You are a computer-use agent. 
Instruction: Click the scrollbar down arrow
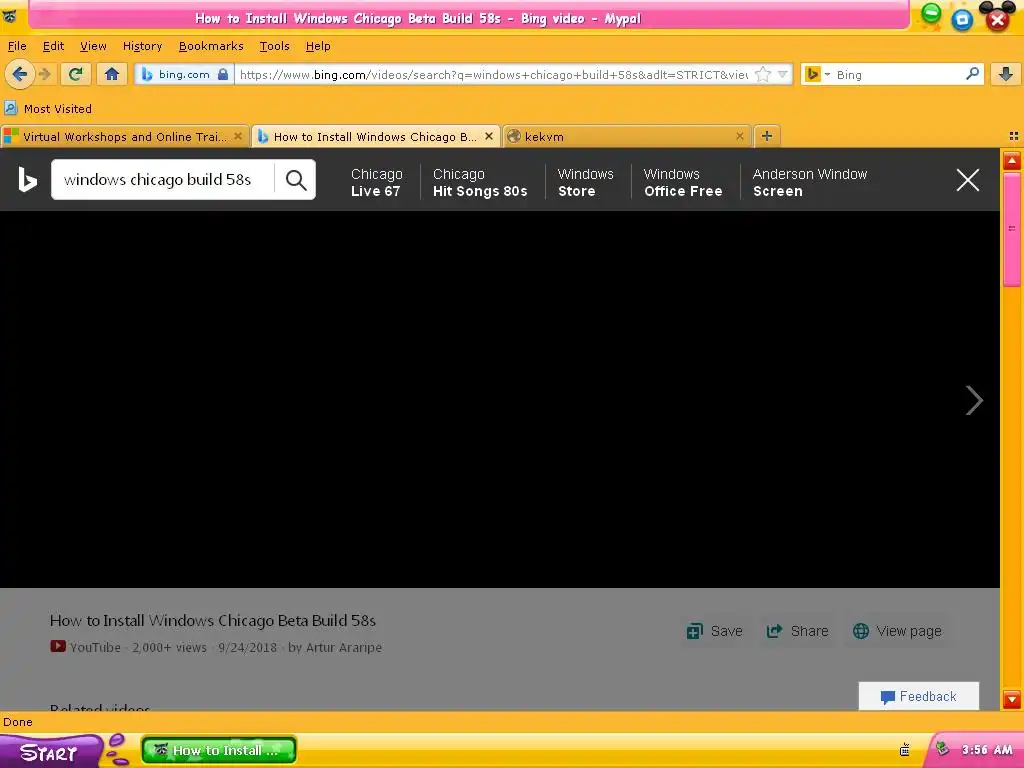click(x=1012, y=700)
